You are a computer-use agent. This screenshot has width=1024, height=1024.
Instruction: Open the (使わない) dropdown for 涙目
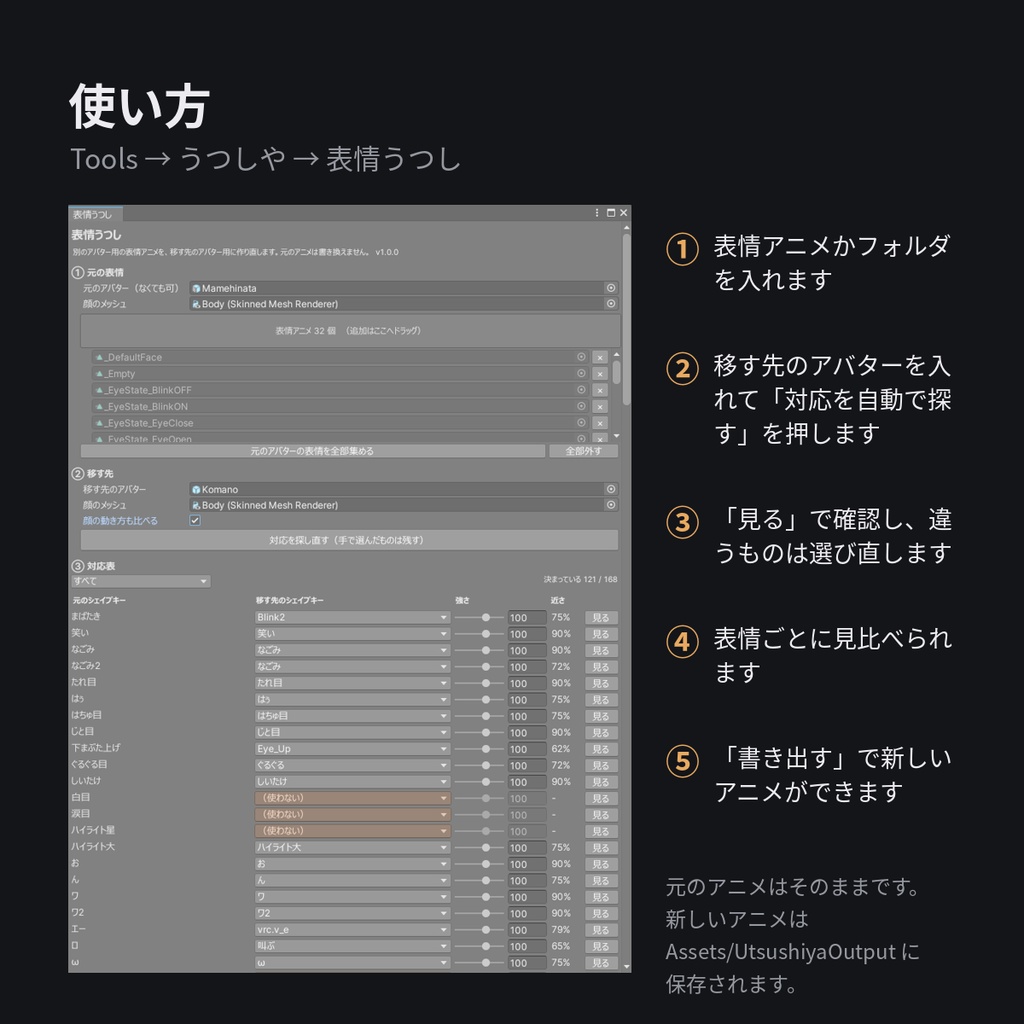(x=352, y=814)
